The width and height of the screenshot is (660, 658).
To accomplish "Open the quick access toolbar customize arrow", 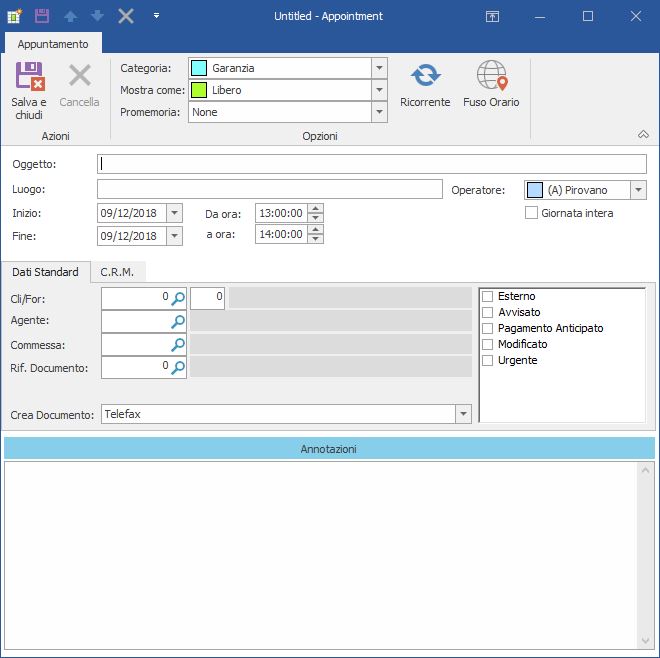I will pos(156,16).
